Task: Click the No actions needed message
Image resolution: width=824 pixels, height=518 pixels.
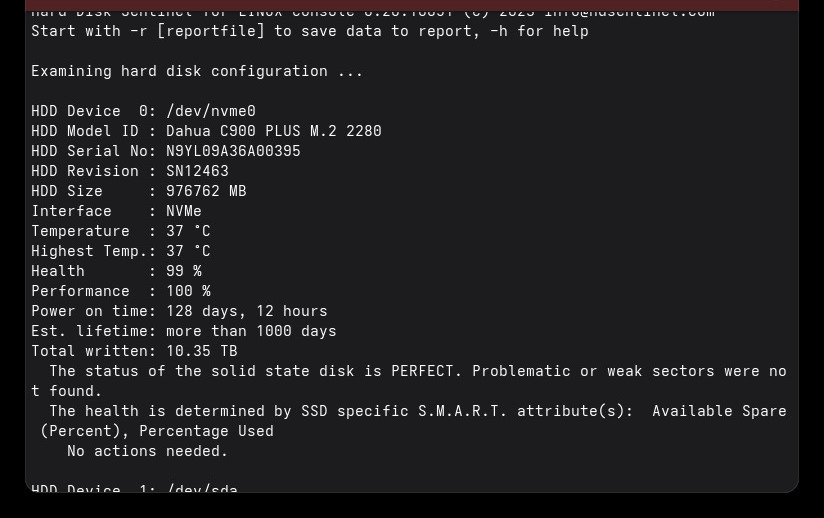Action: [x=147, y=451]
